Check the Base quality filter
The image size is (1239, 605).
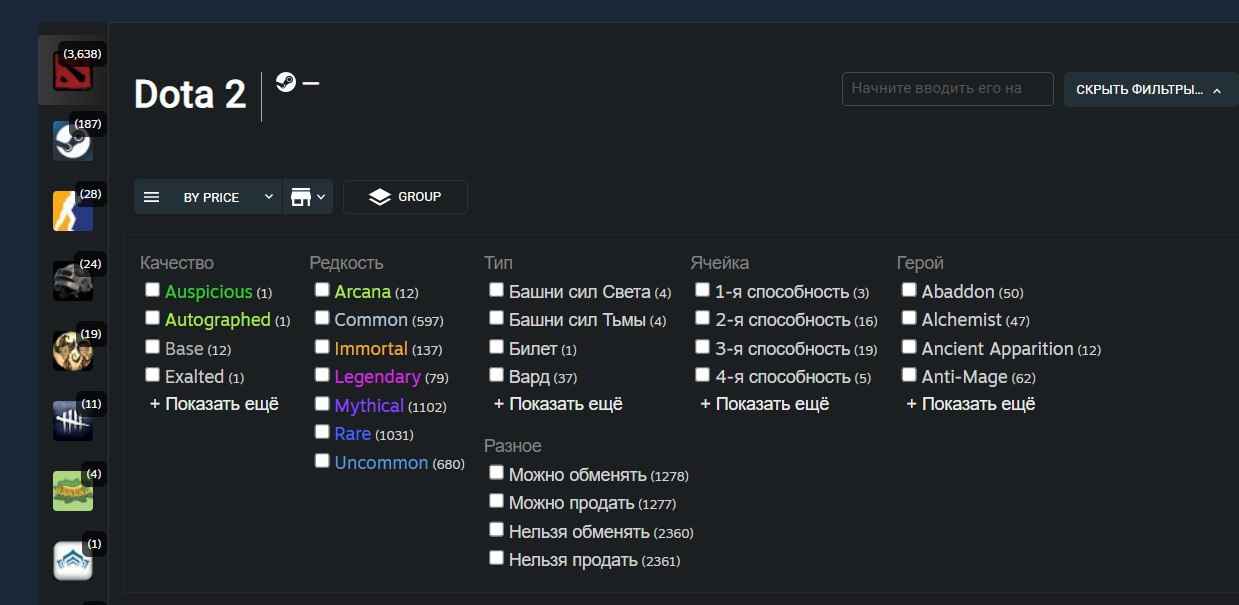click(152, 346)
